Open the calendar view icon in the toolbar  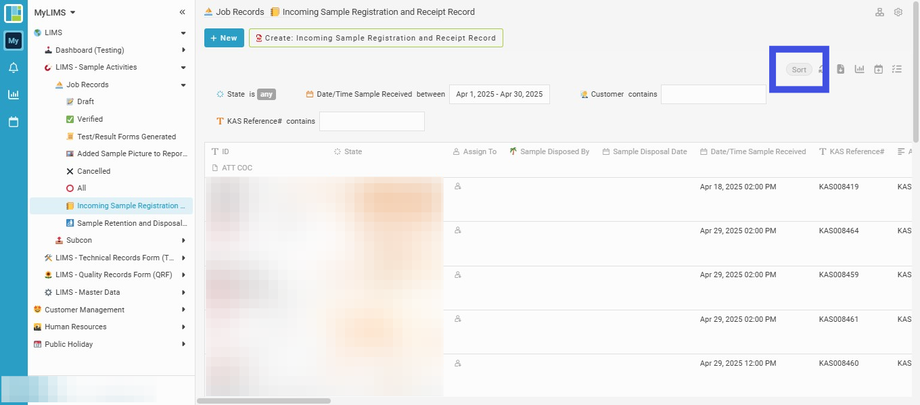tap(878, 69)
